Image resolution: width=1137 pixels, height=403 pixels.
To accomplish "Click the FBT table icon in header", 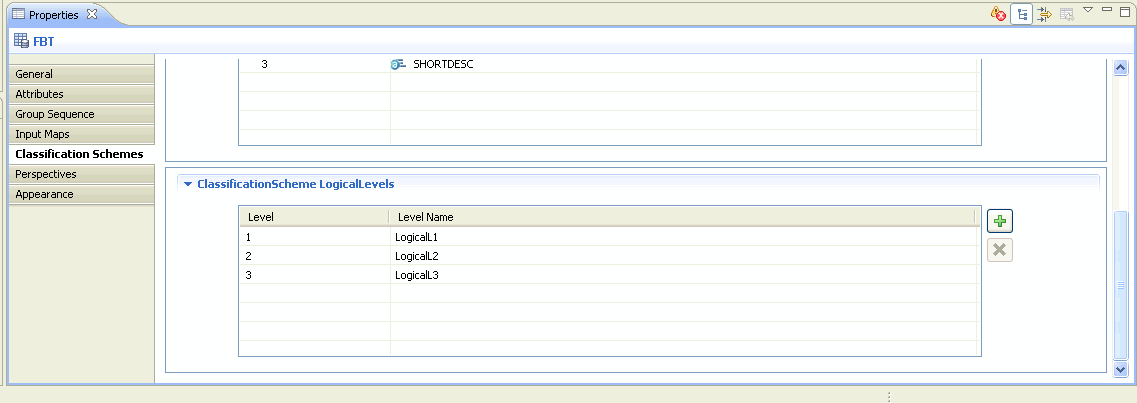I will 21,41.
